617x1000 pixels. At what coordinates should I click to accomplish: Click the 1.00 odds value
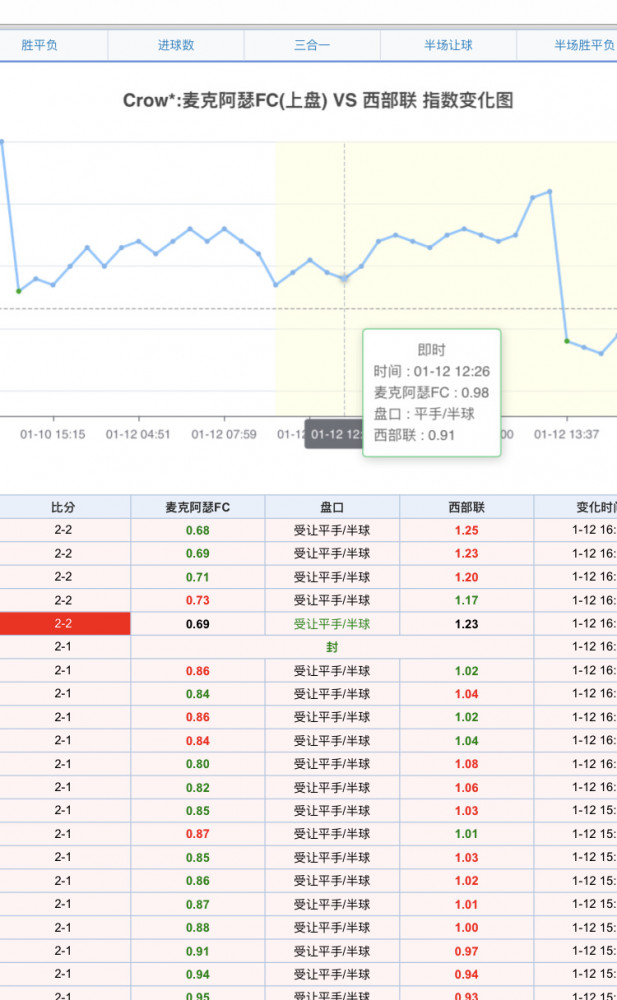[466, 928]
